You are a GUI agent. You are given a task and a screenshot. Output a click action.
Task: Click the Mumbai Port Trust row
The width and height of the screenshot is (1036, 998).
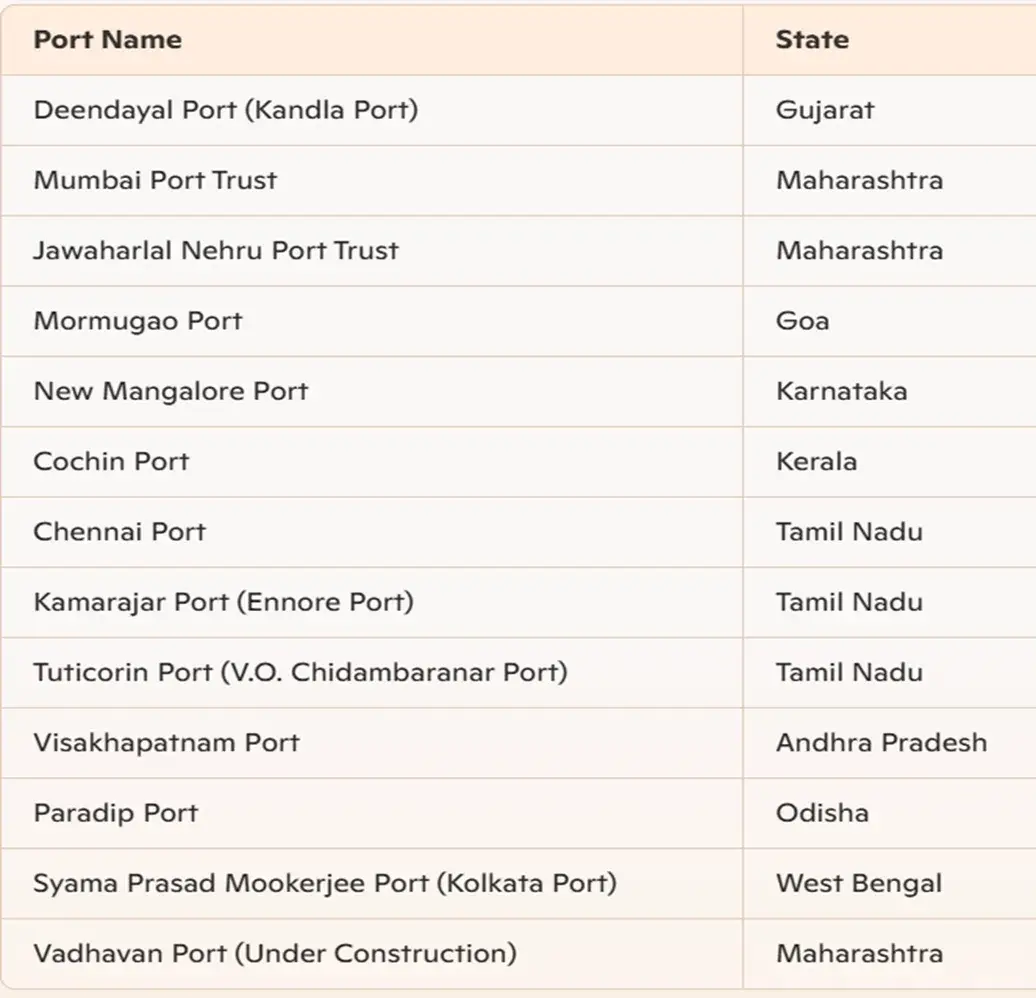[518, 180]
